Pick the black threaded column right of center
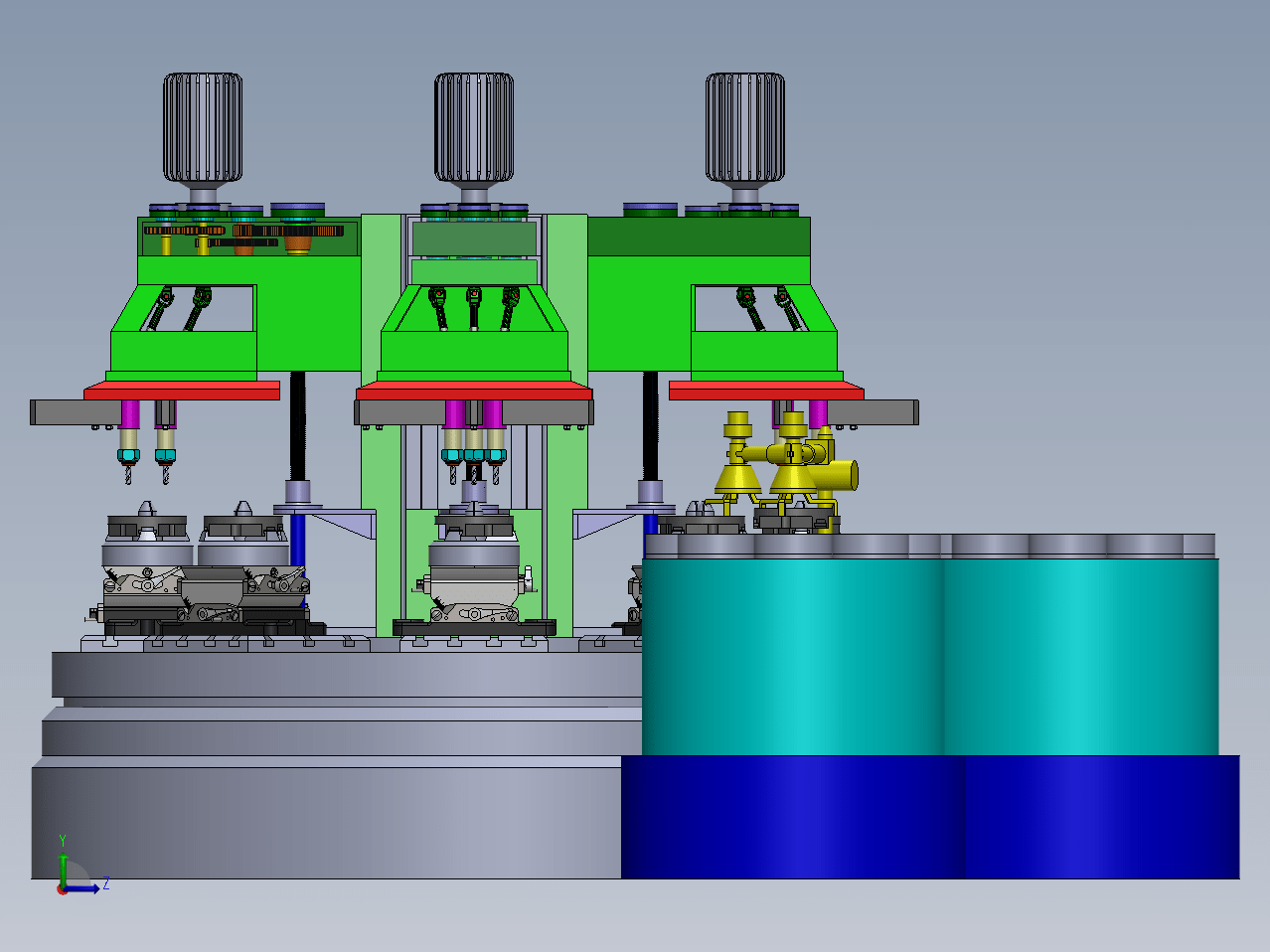1270x952 pixels. [651, 427]
